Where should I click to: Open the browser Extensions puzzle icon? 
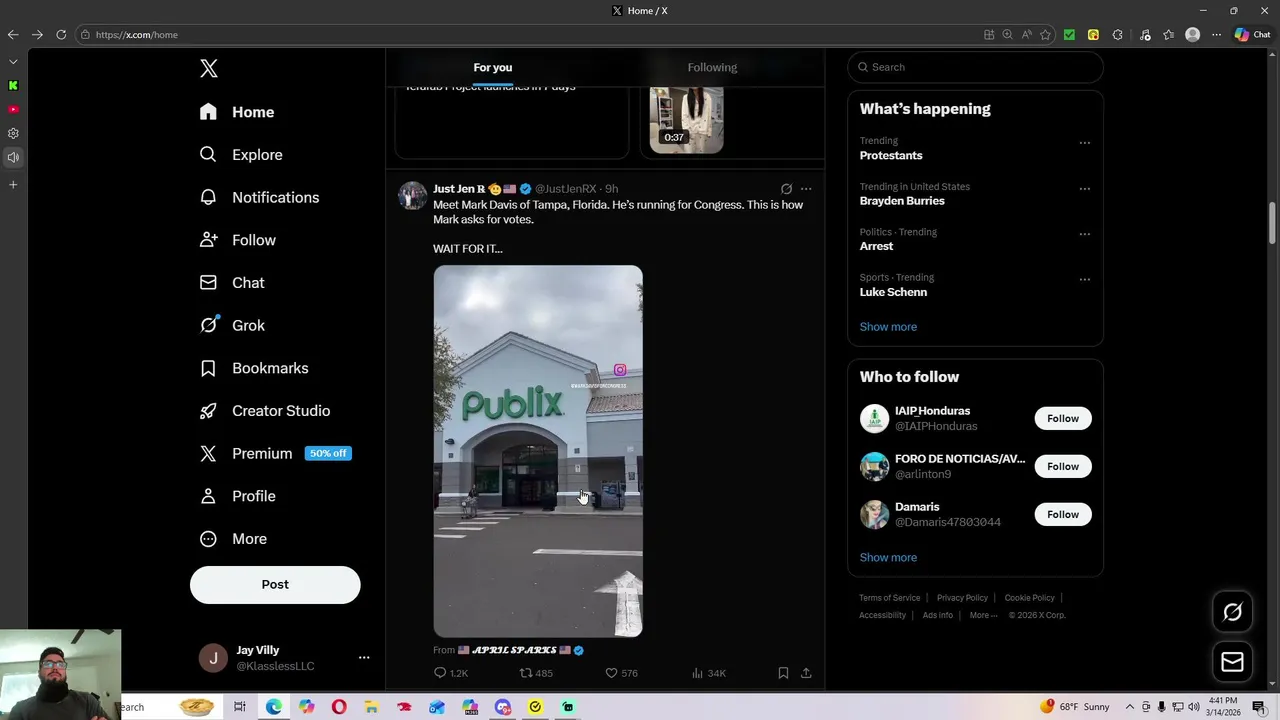[x=1118, y=34]
